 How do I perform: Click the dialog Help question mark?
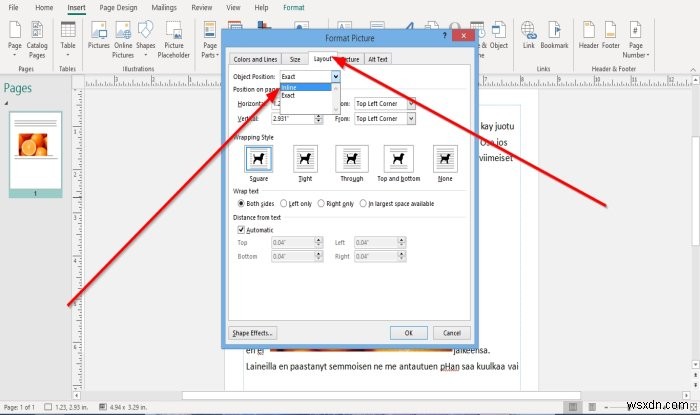(444, 36)
